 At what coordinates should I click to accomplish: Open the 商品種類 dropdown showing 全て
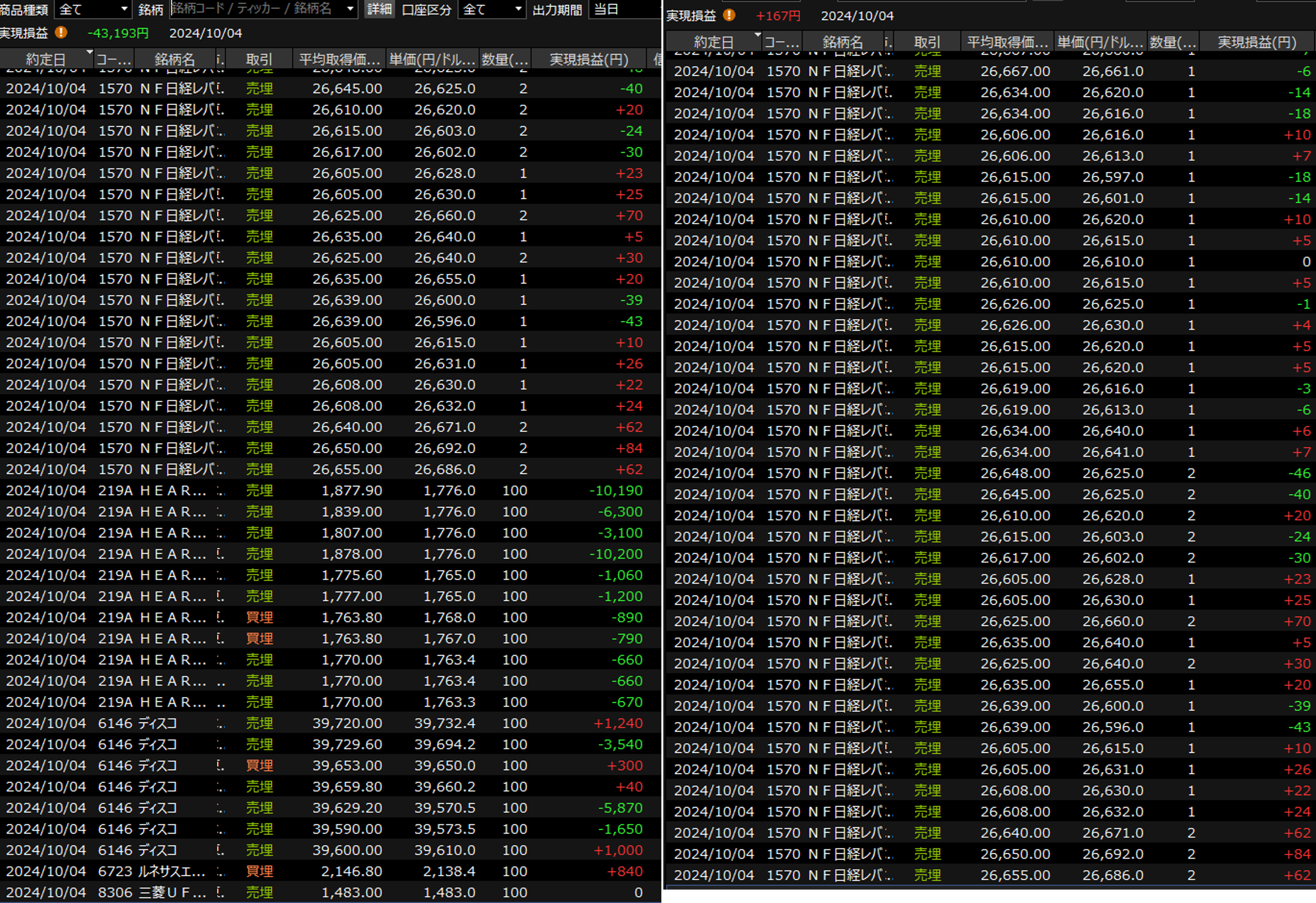click(93, 9)
